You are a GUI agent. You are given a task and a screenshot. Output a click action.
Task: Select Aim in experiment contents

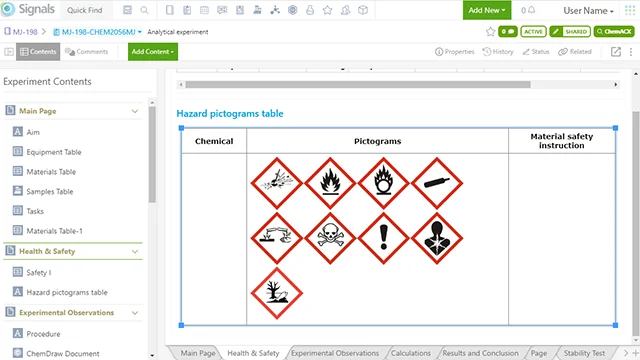click(x=33, y=132)
